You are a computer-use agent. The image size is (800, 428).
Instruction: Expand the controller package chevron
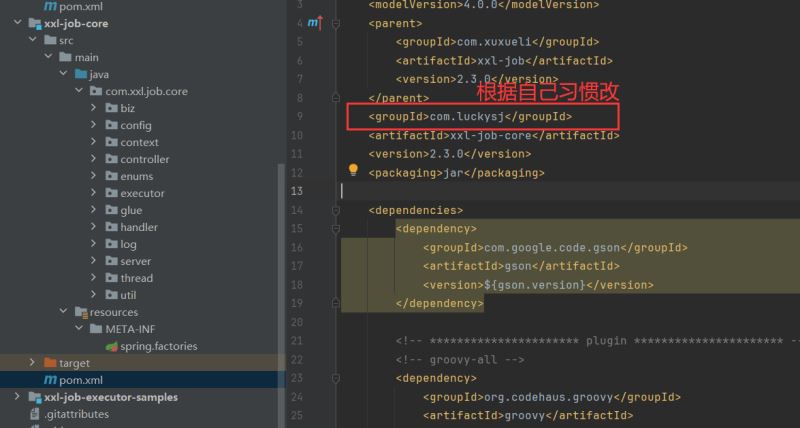tap(93, 159)
